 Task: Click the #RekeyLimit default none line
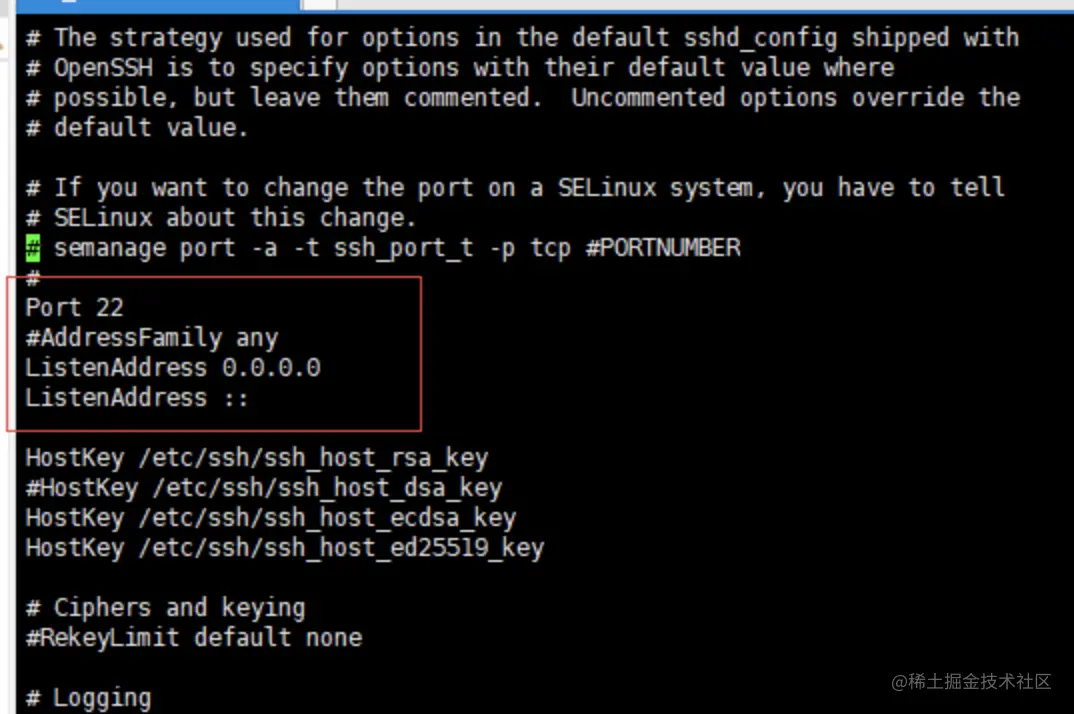point(194,638)
